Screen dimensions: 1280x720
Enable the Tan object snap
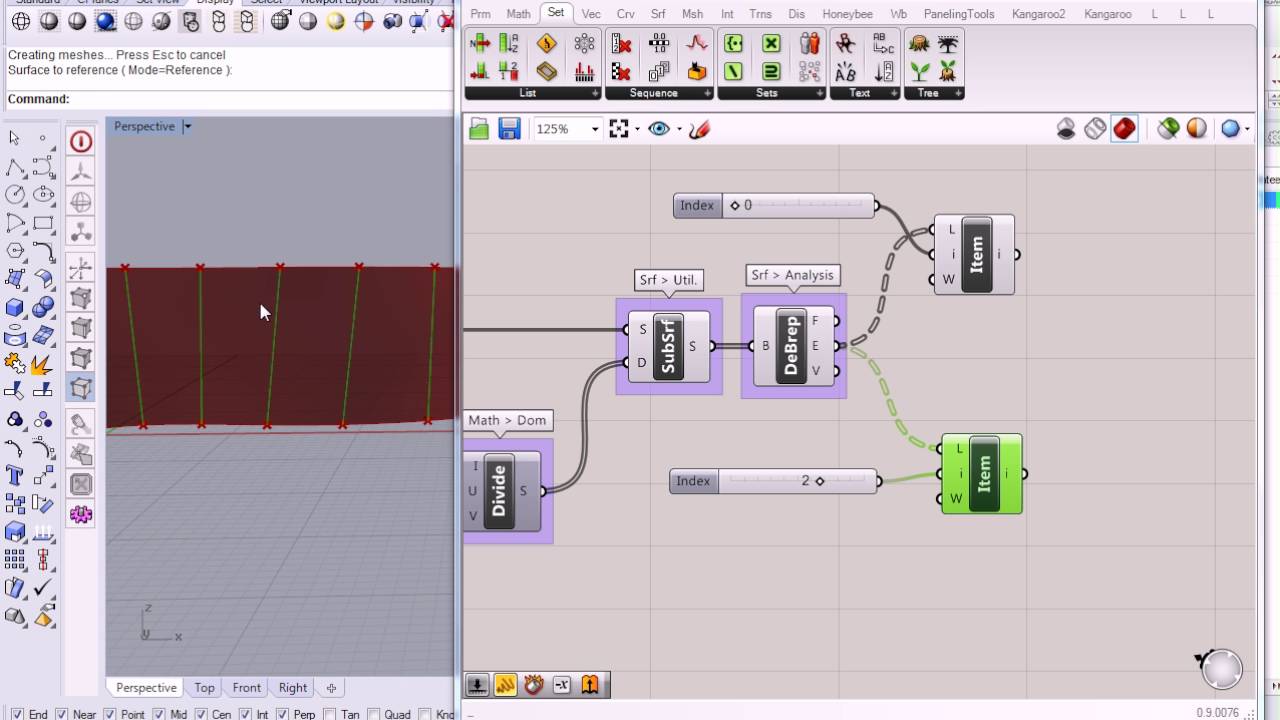330,714
